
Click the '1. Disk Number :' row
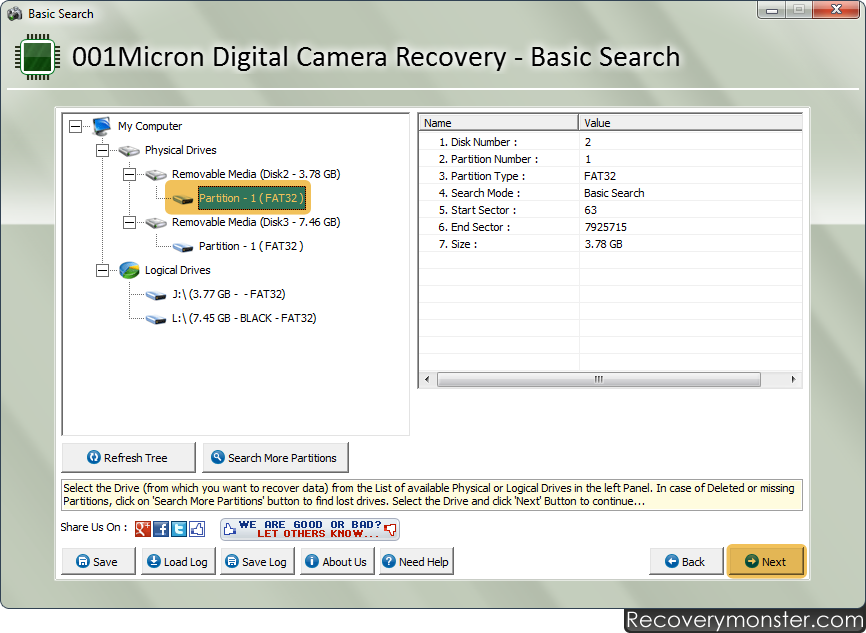point(610,142)
